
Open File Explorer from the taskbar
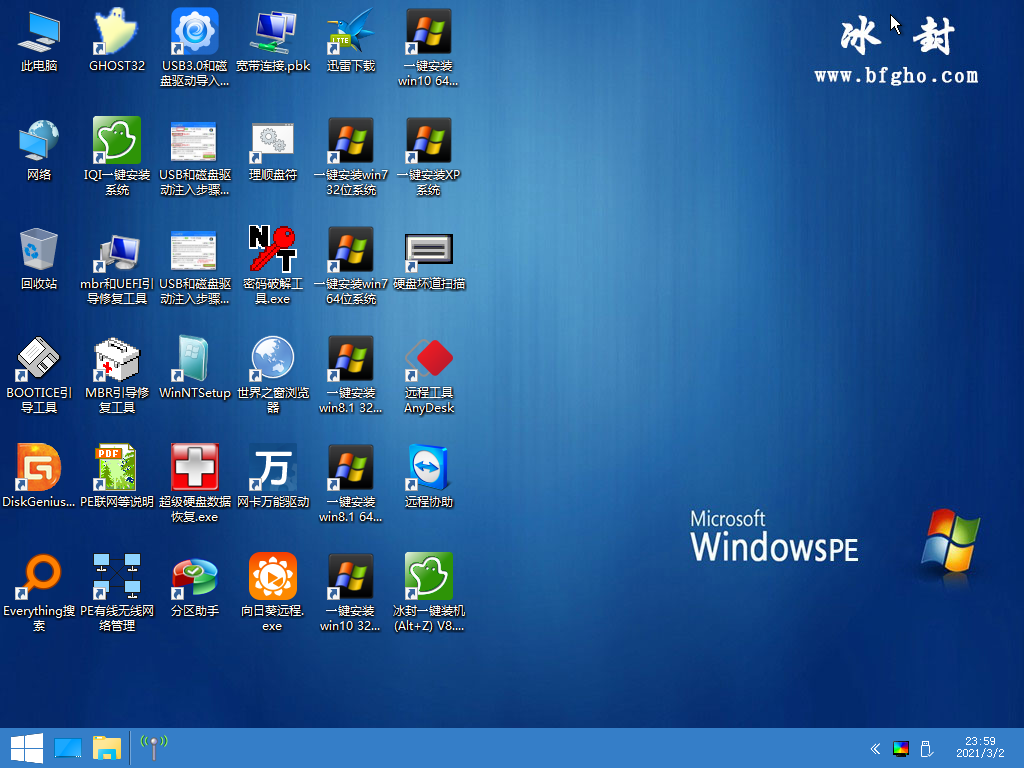tap(107, 748)
